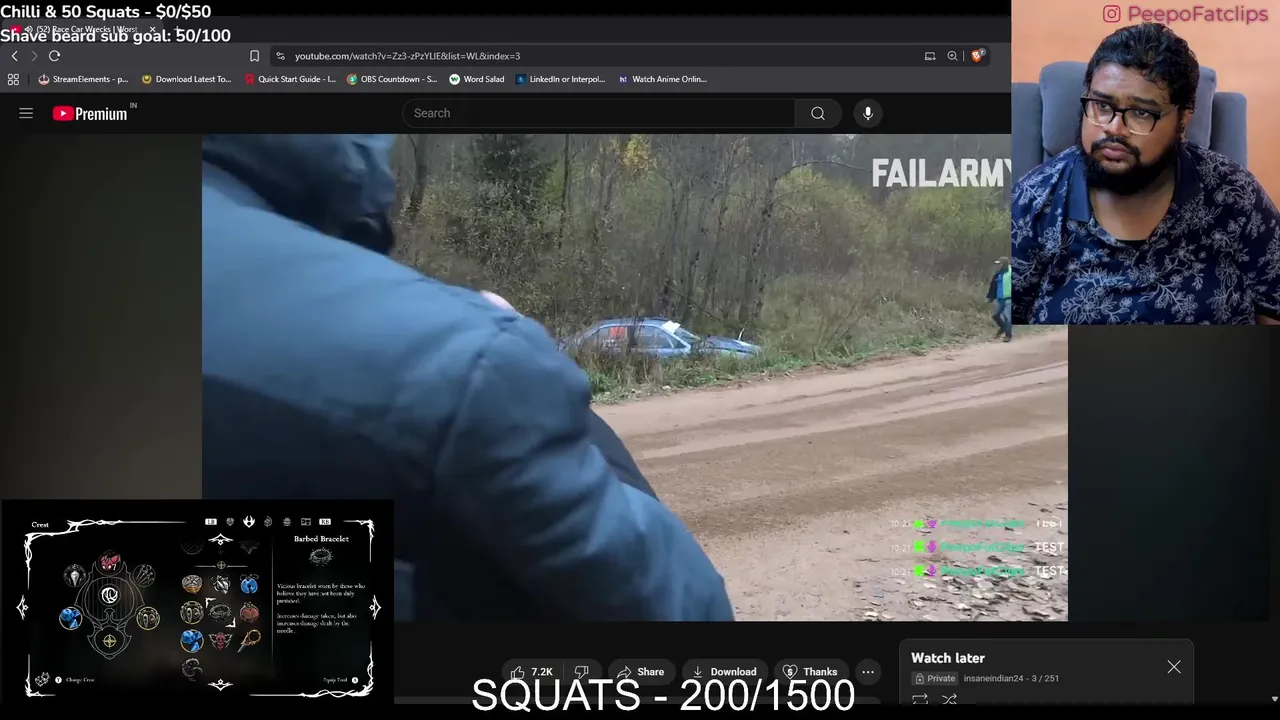Select the RB tab button in game menu
The width and height of the screenshot is (1280, 720).
[x=325, y=521]
